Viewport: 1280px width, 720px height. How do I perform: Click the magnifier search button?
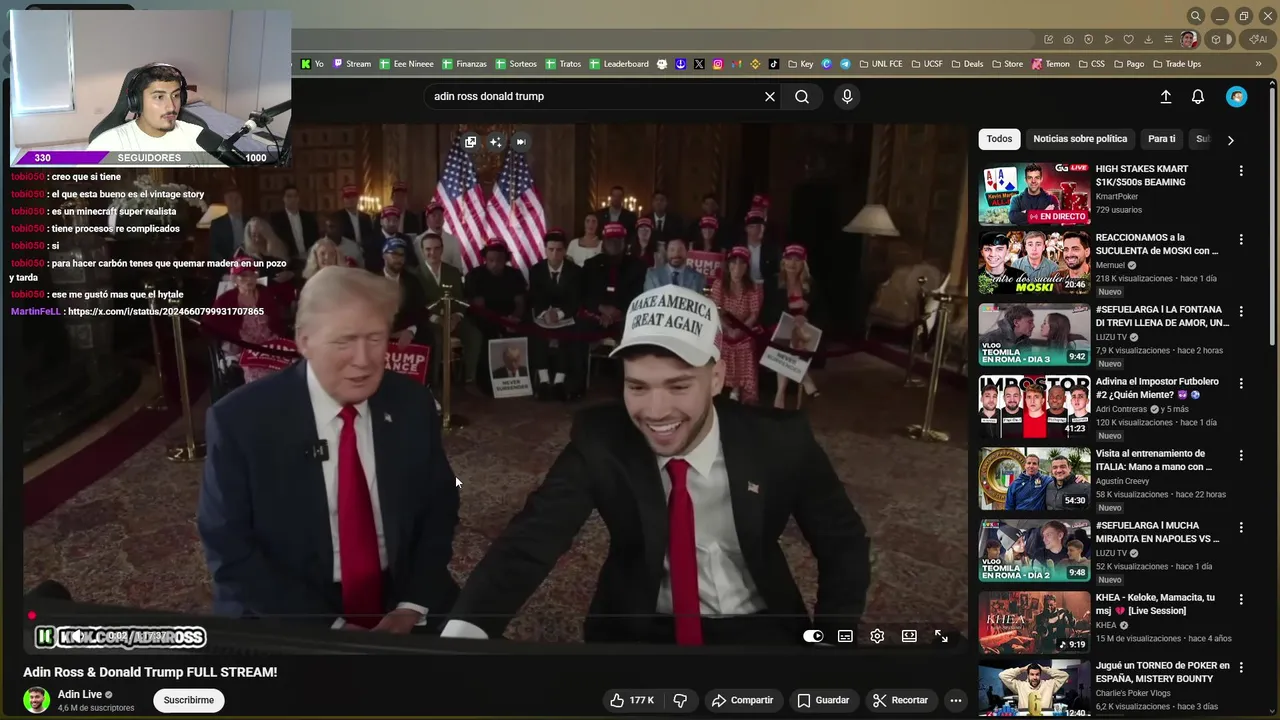coord(802,97)
